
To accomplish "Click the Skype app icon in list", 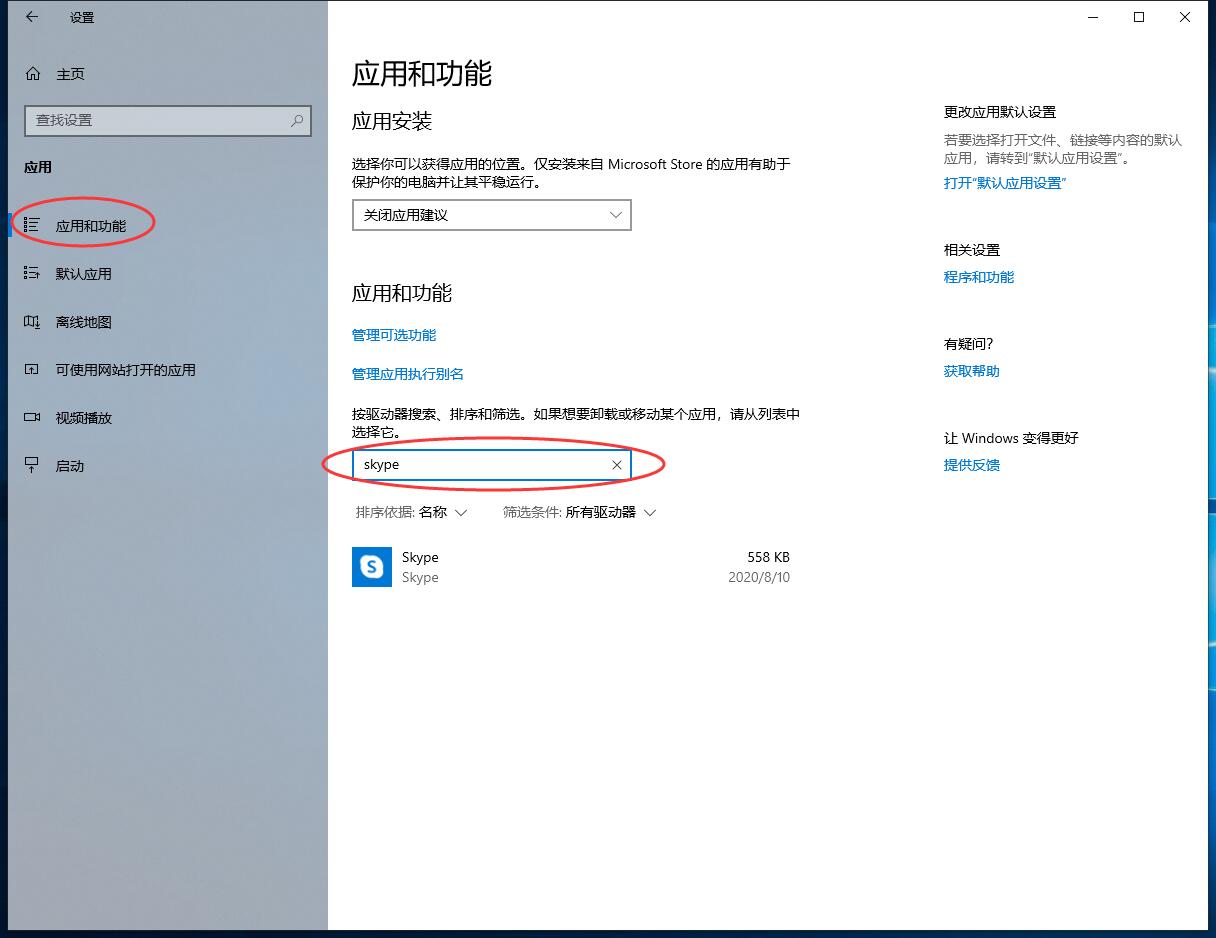I will coord(372,567).
